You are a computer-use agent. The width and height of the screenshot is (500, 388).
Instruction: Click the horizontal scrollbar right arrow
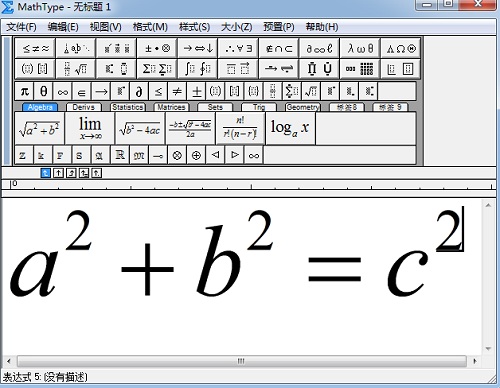[x=475, y=361]
